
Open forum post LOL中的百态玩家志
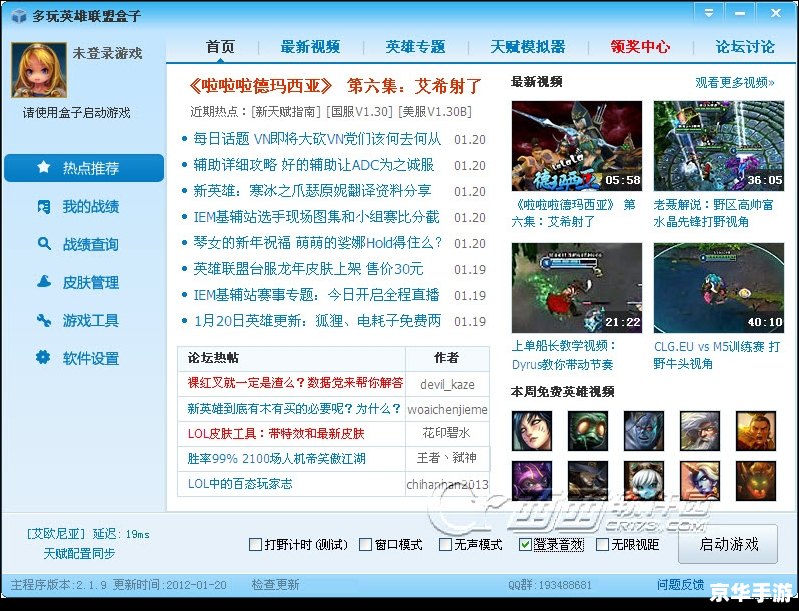click(240, 484)
